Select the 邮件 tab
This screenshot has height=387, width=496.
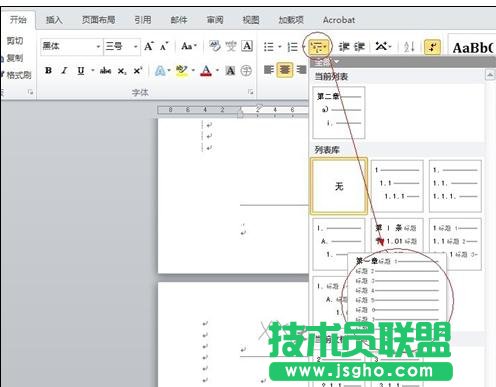pyautogui.click(x=179, y=20)
